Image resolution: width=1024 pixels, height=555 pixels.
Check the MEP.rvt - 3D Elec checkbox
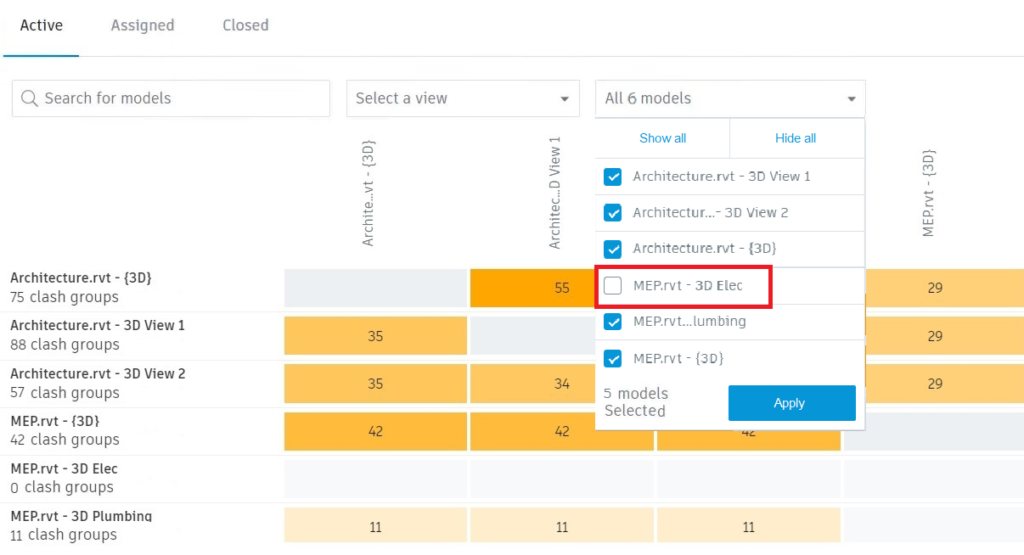tap(613, 285)
